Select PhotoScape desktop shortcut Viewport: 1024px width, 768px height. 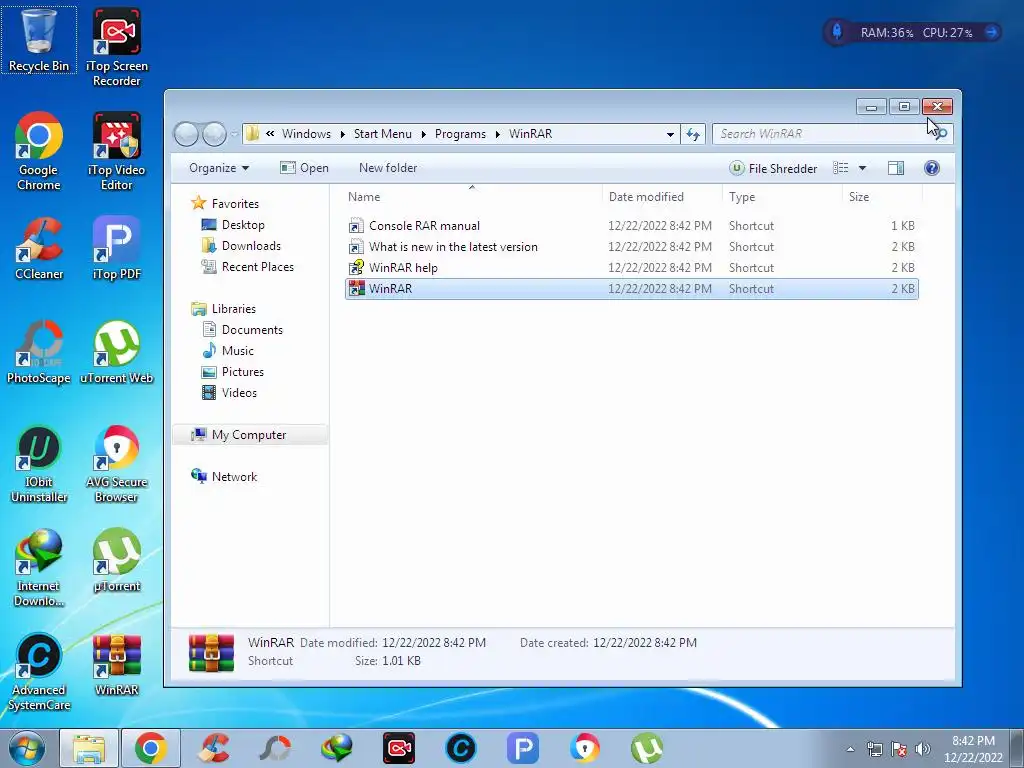[39, 353]
